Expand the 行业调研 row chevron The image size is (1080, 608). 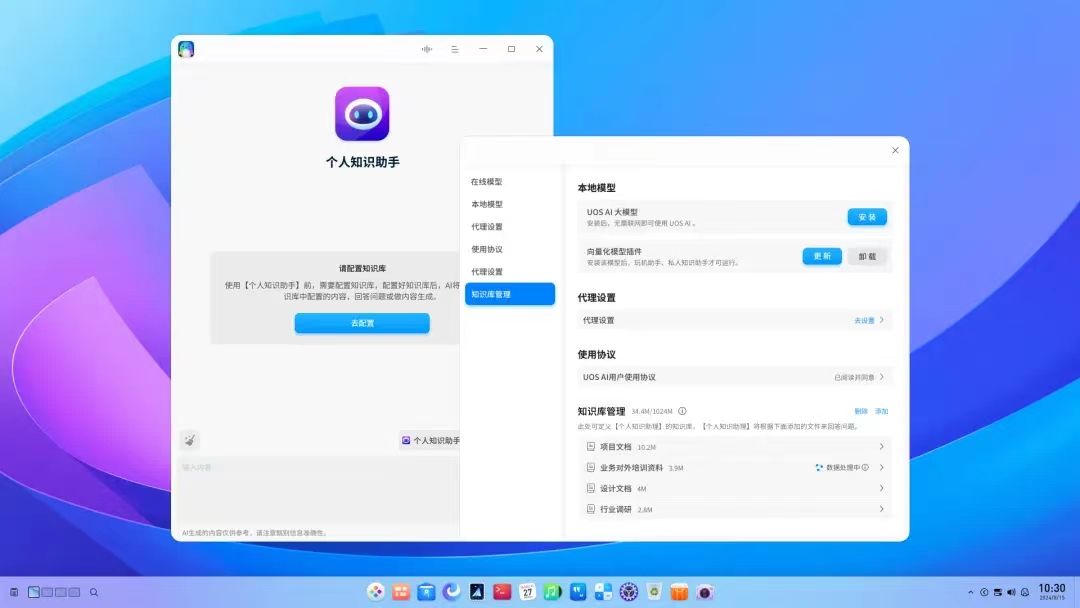coord(882,510)
